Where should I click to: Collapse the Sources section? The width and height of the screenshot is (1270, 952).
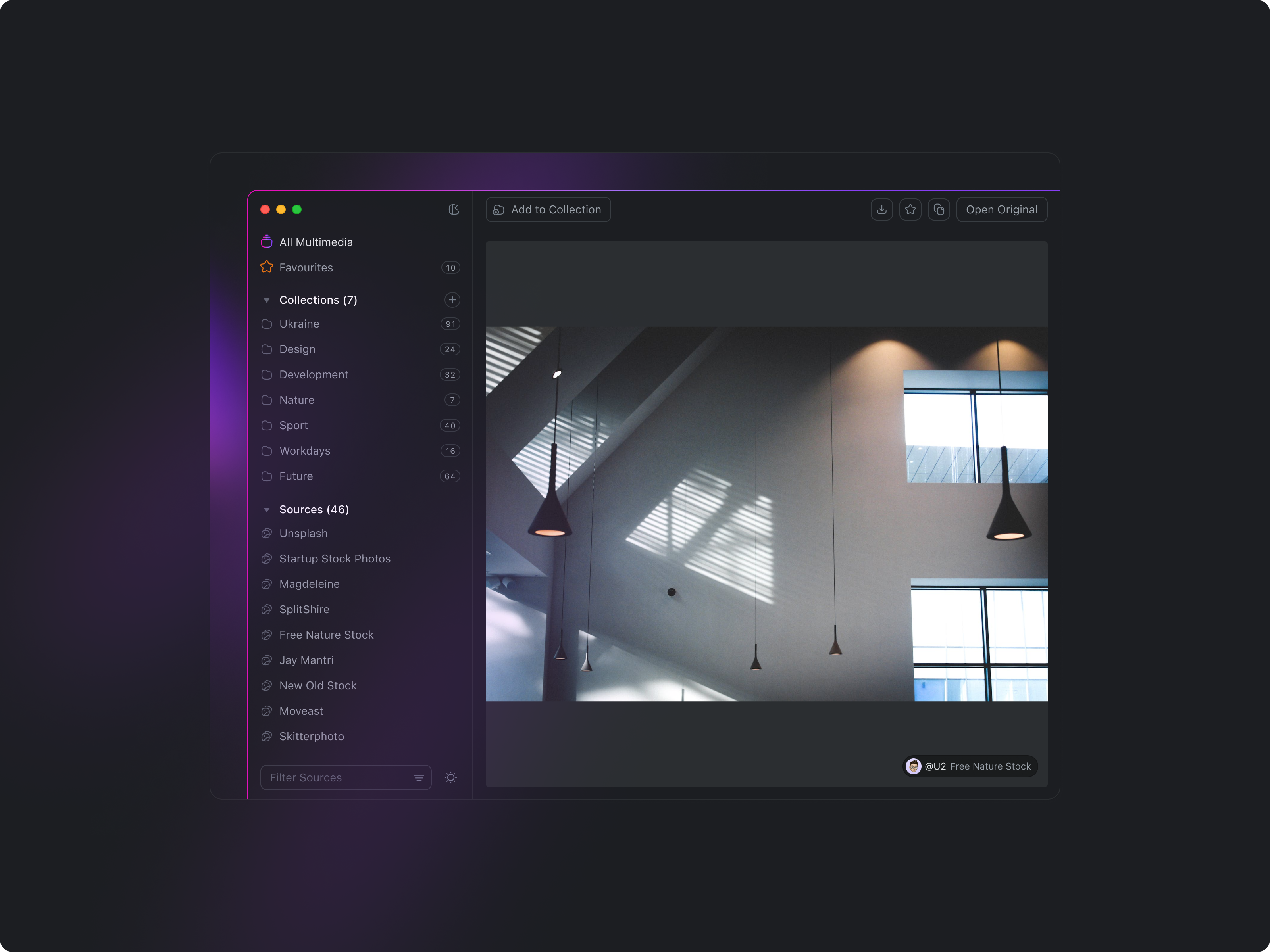tap(266, 509)
